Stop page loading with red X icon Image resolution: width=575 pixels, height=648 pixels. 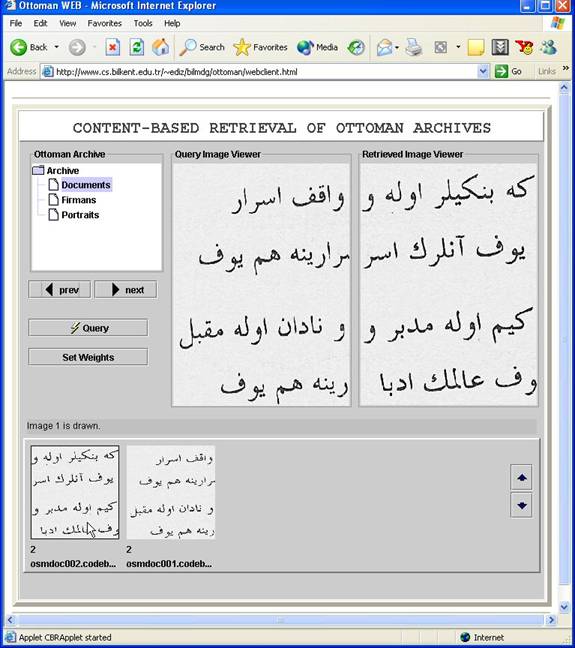pos(112,48)
